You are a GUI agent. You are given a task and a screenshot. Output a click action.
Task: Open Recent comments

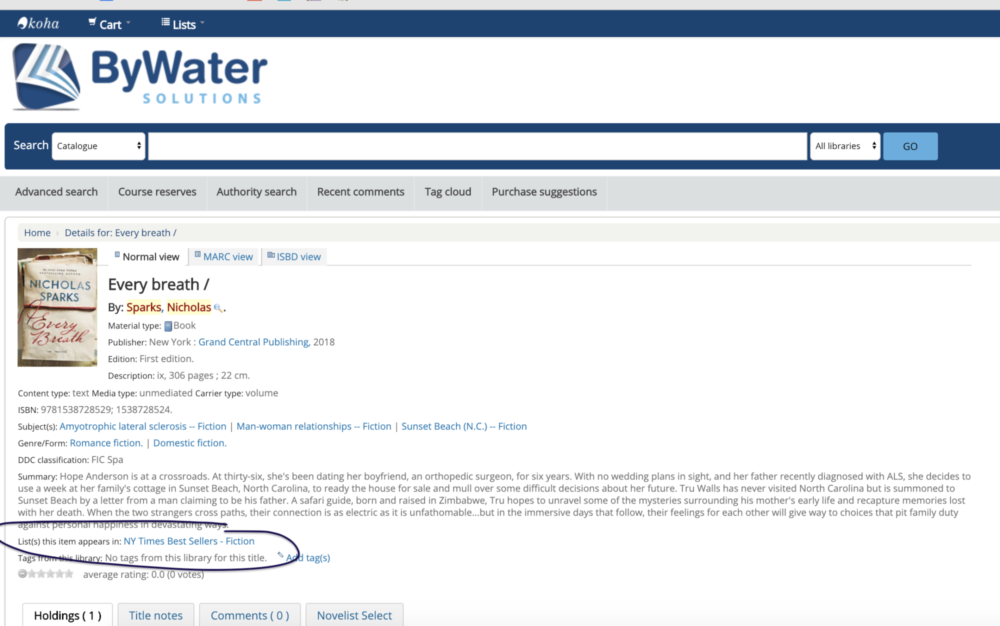click(x=360, y=192)
